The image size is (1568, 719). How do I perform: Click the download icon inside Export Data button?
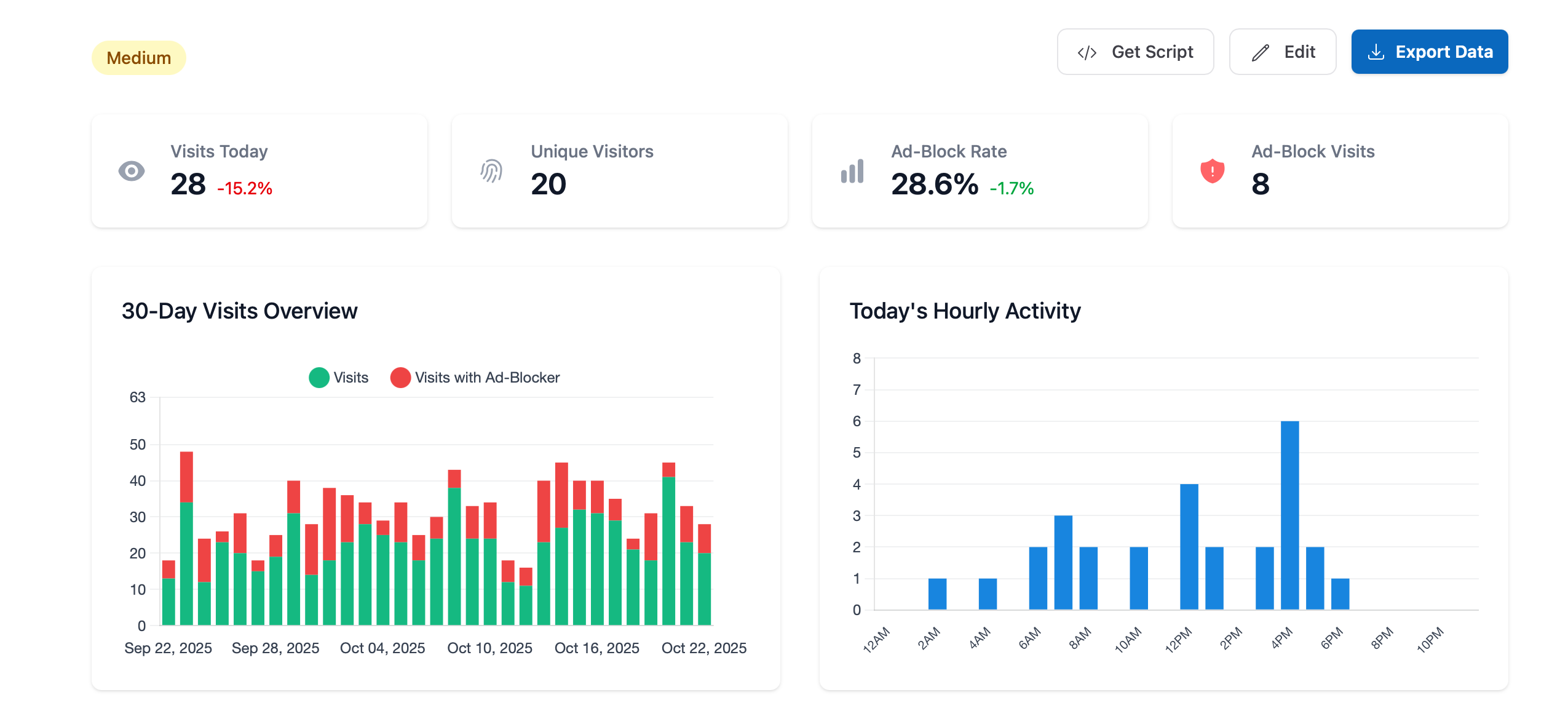(1376, 52)
